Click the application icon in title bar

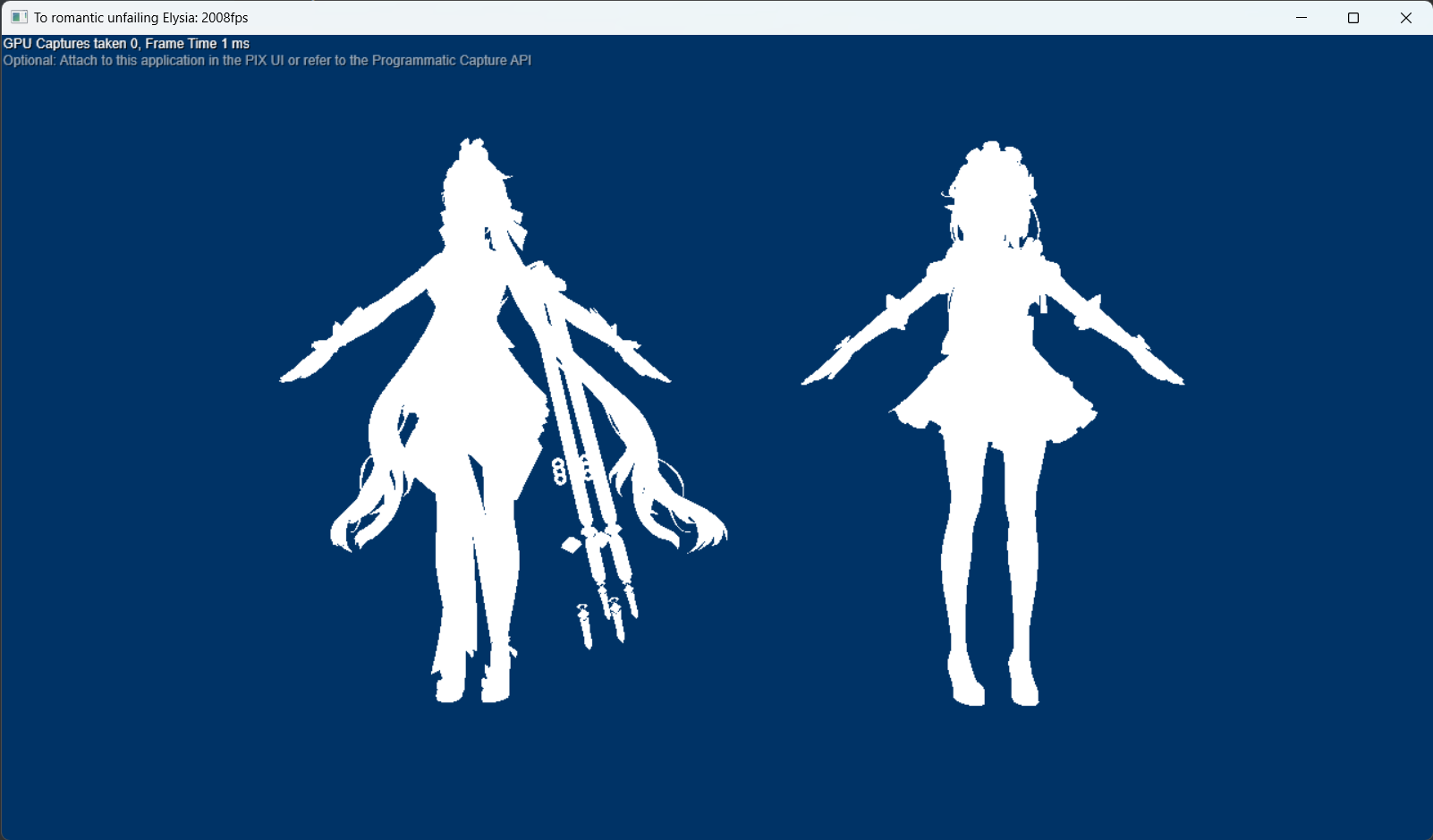(x=19, y=18)
